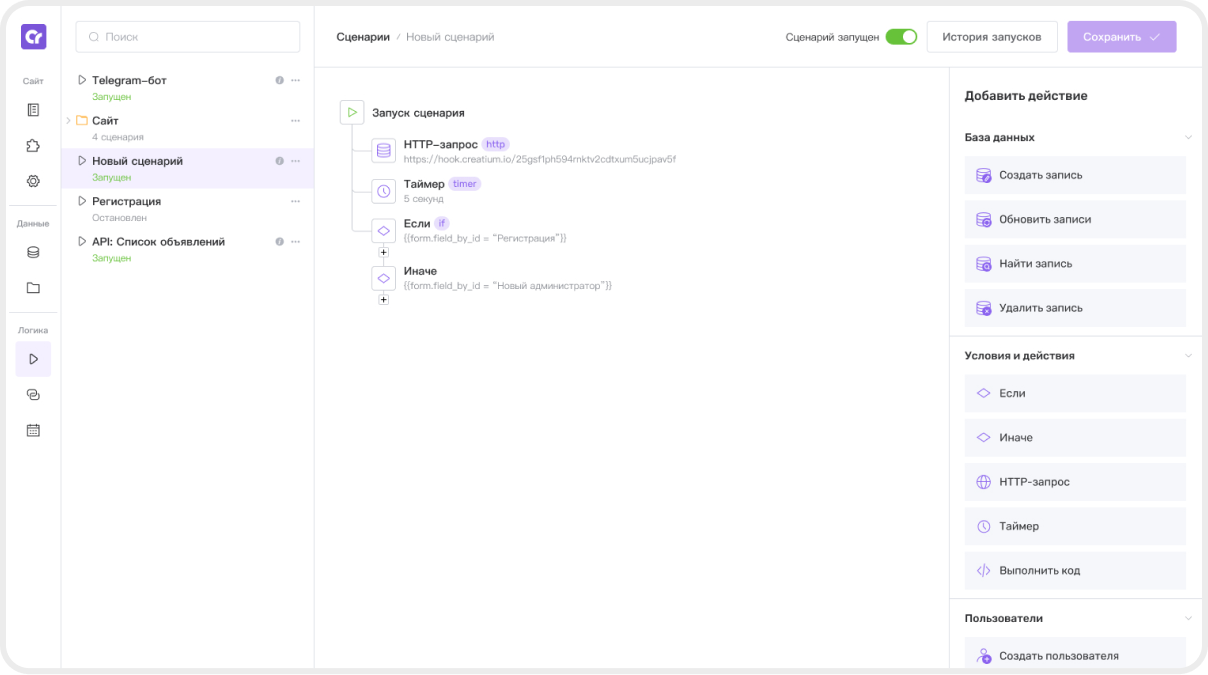Viewport: 1208px width, 675px height.
Task: Collapse the Пользователи section
Action: 1188,619
